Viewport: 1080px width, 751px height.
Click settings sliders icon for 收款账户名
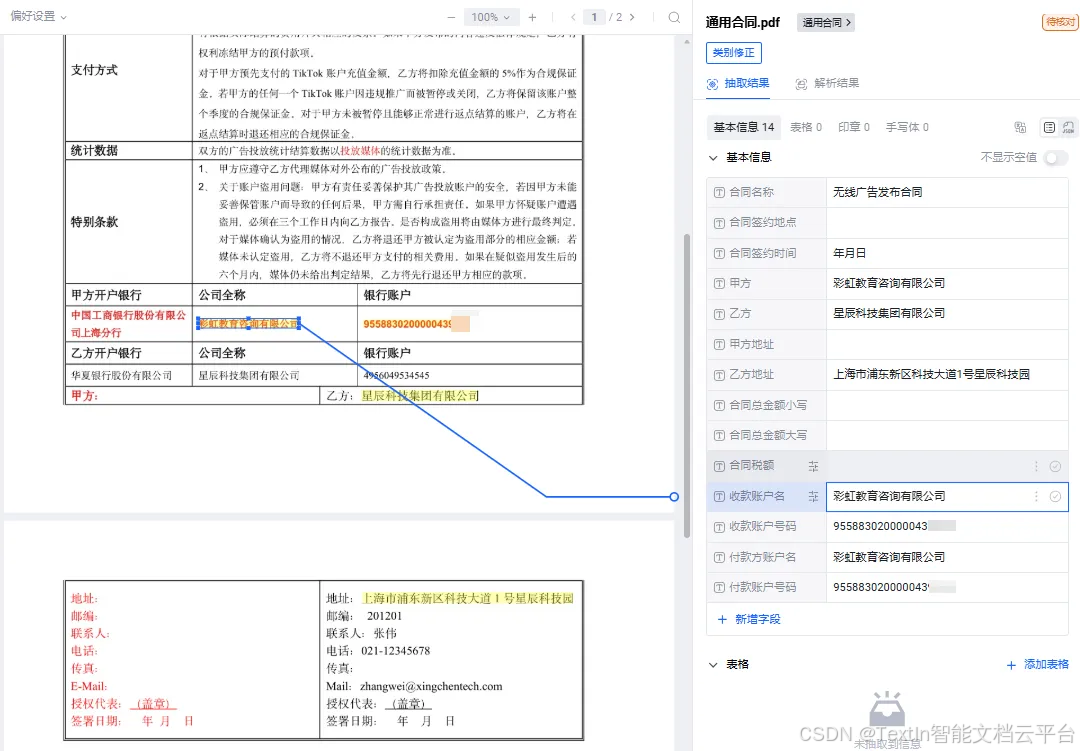813,497
